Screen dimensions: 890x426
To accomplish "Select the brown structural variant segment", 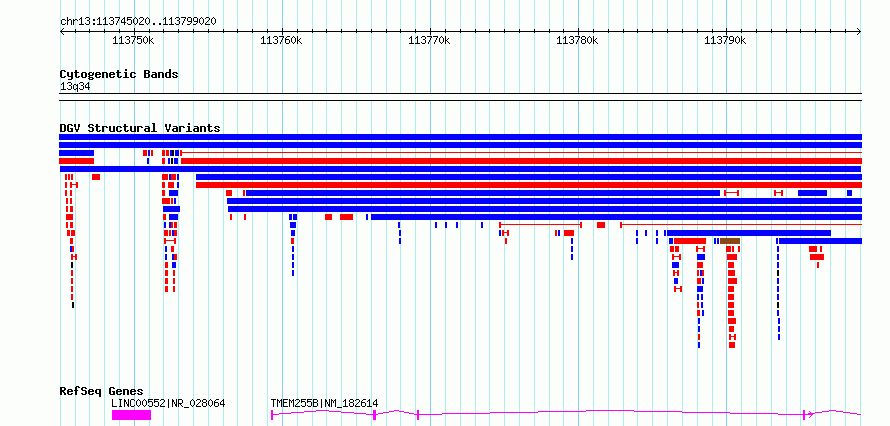I will point(730,241).
